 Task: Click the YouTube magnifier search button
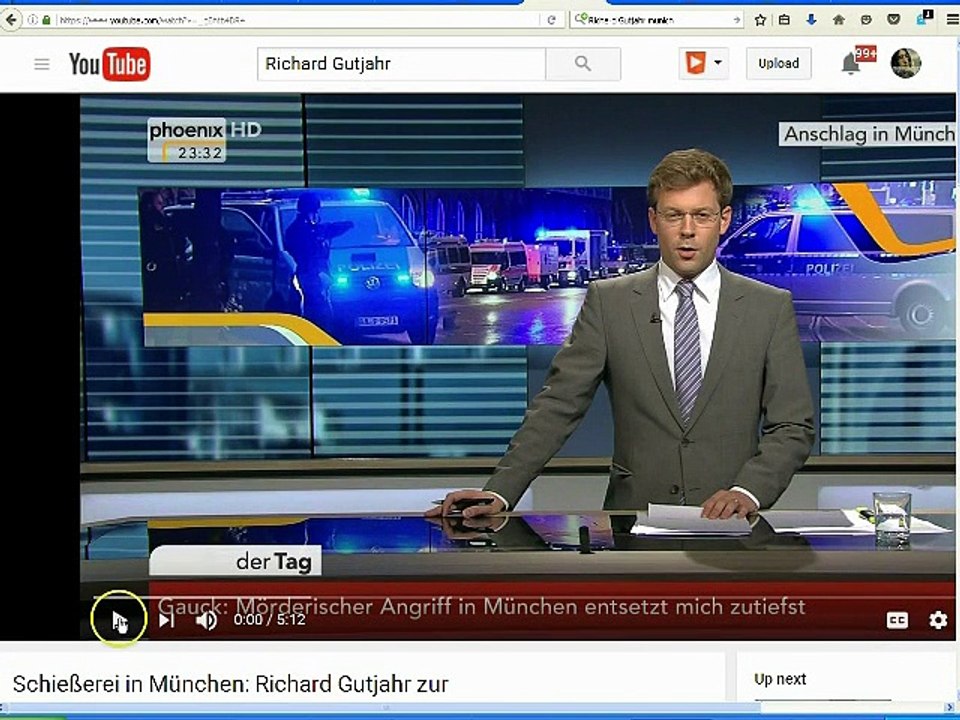click(583, 64)
